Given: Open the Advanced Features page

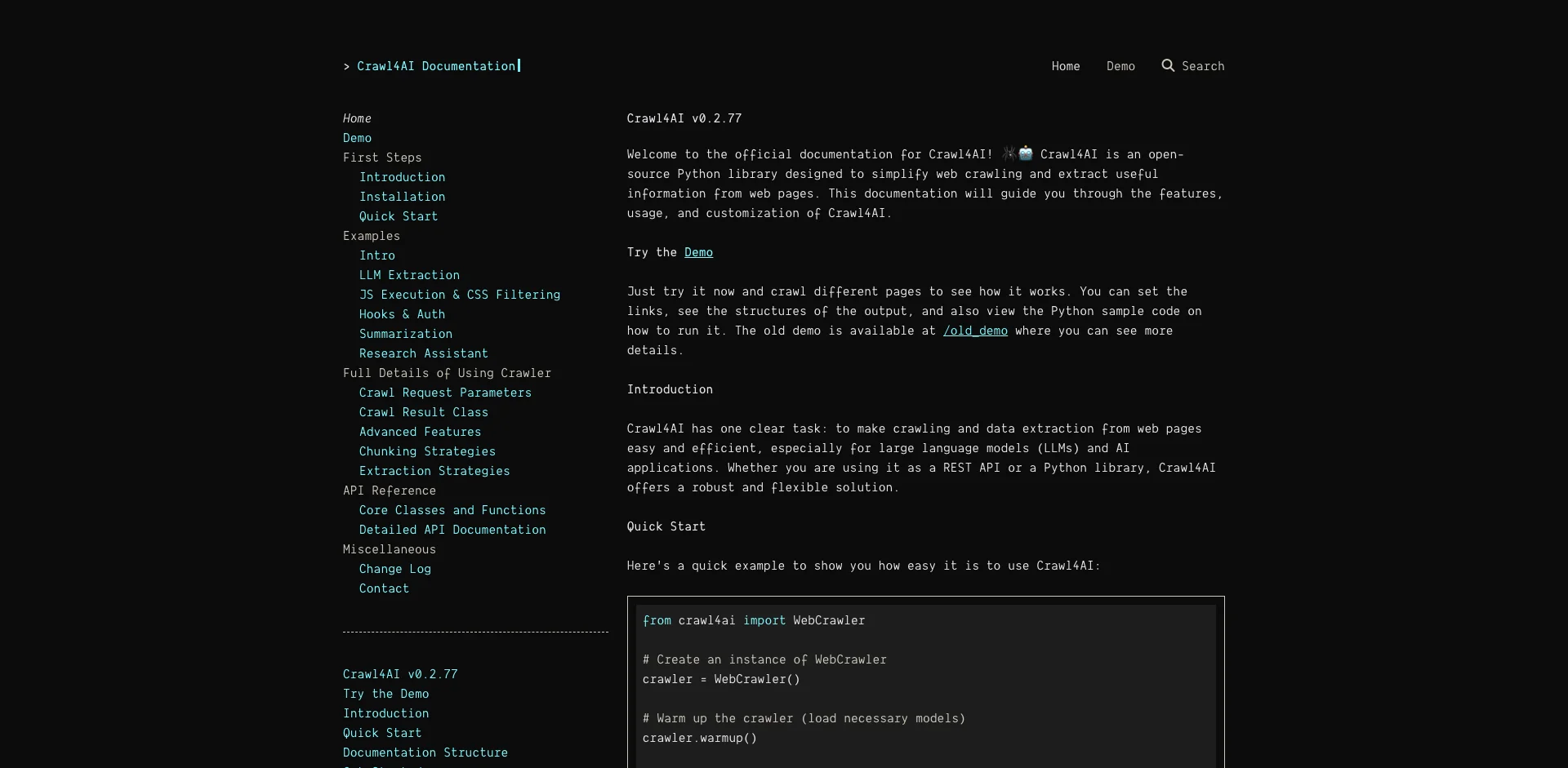Looking at the screenshot, I should pos(420,432).
